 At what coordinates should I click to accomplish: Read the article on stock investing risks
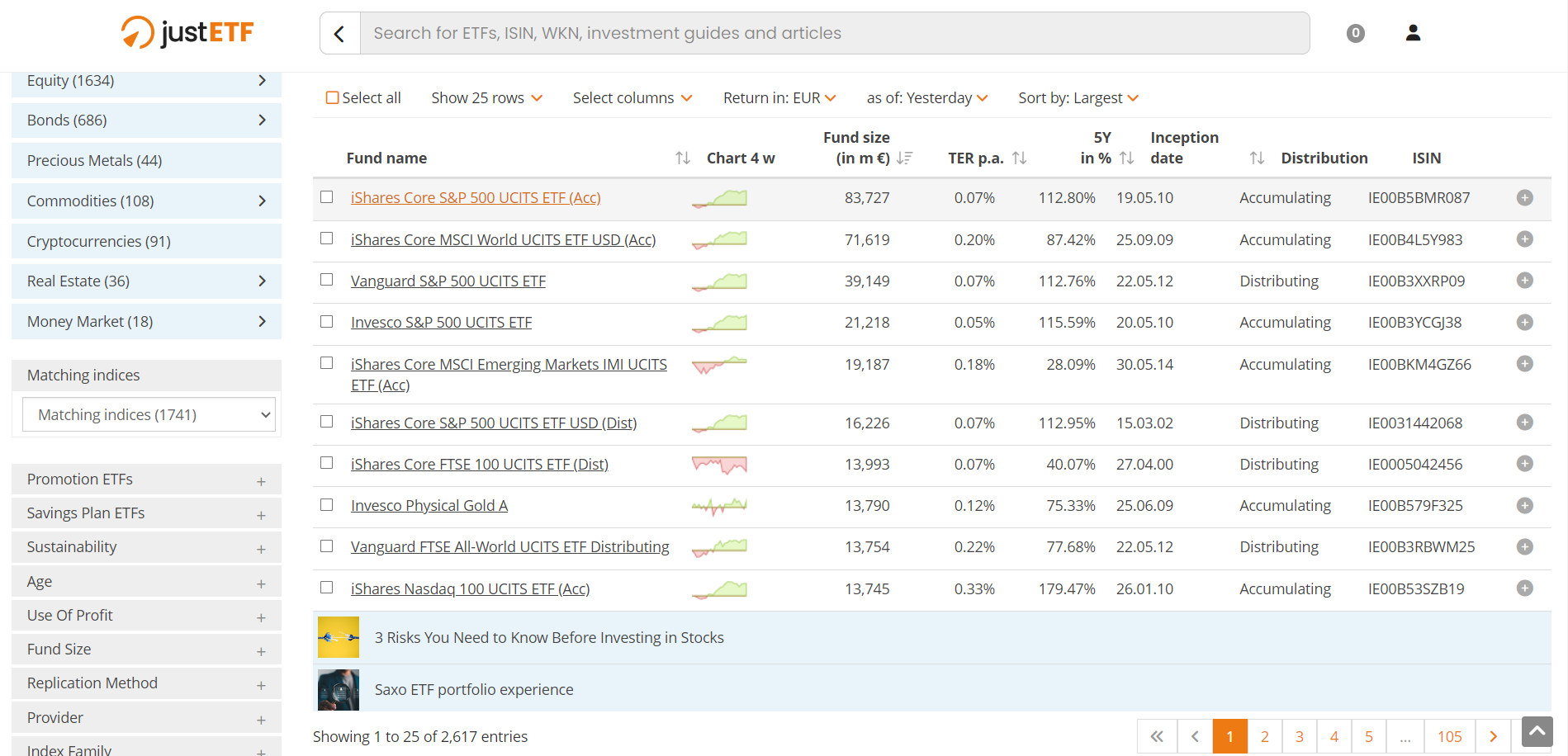coord(549,637)
